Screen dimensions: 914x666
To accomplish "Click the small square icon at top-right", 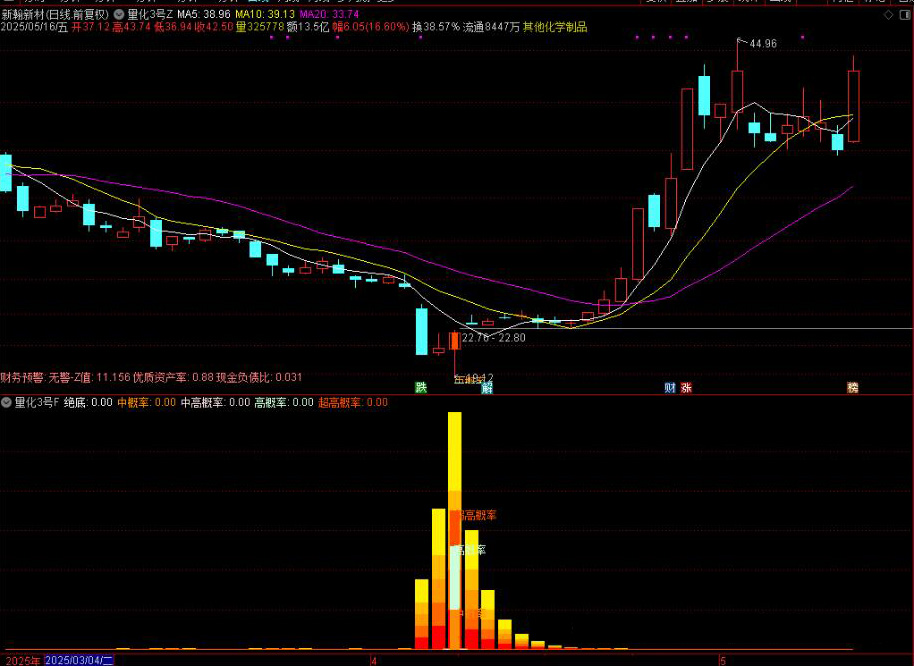I will 905,15.
